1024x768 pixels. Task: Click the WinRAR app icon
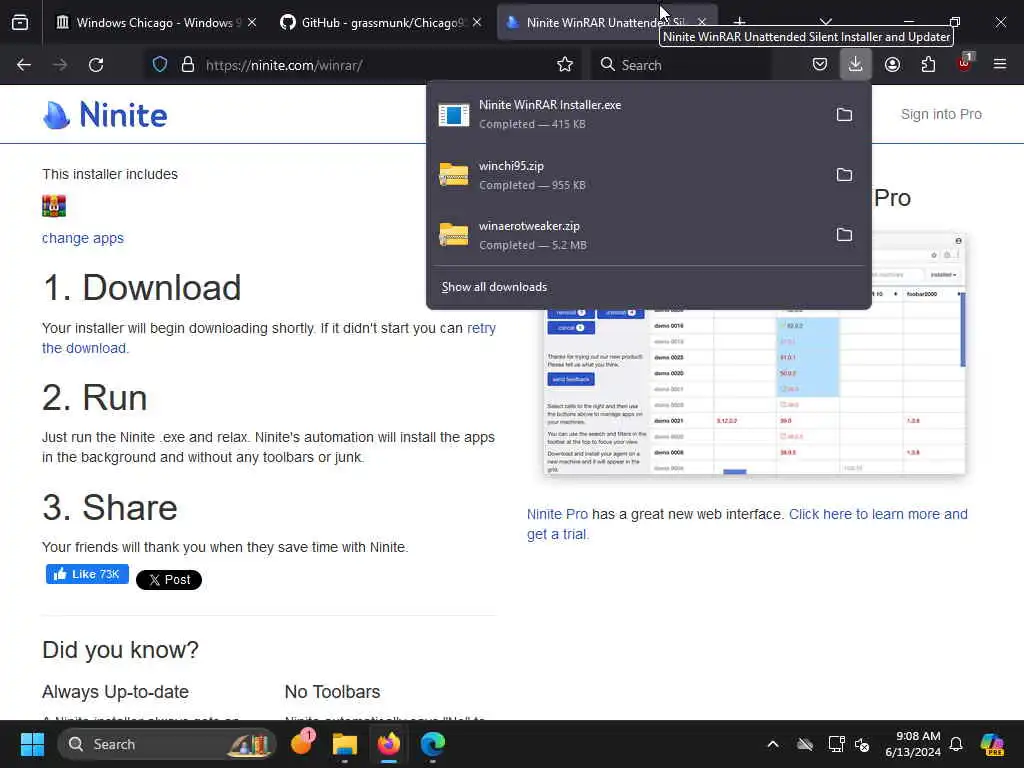click(x=54, y=206)
